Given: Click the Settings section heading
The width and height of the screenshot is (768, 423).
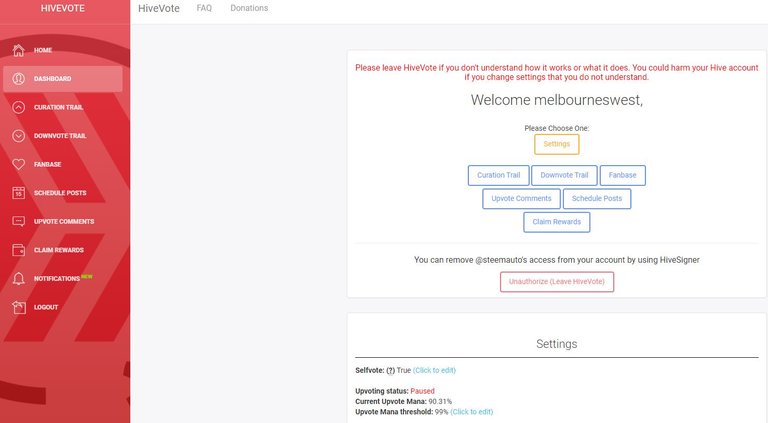Looking at the screenshot, I should pyautogui.click(x=556, y=344).
